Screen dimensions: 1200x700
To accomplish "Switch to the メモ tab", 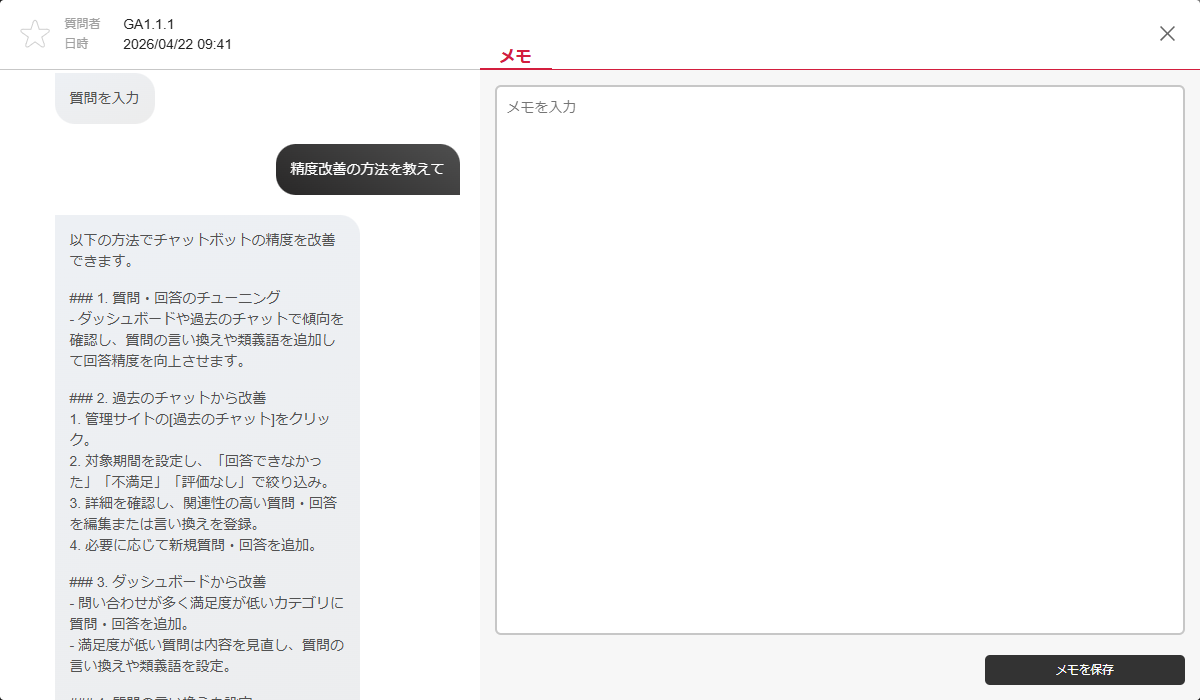I will click(x=515, y=56).
